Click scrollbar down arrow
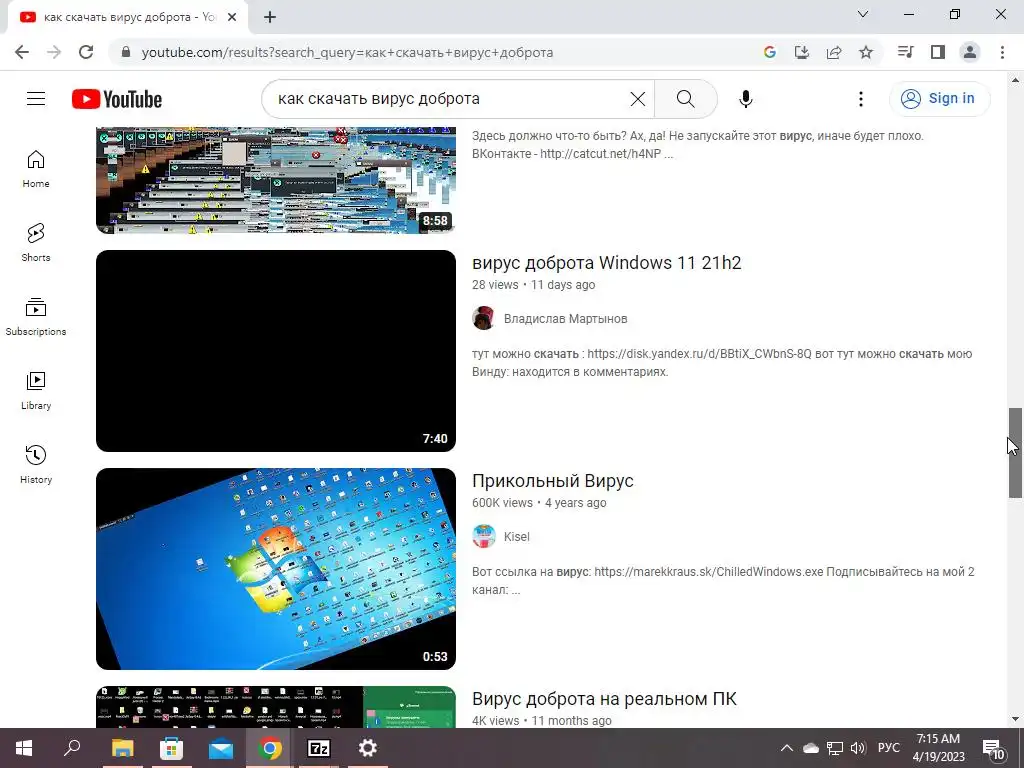The image size is (1024, 768). [1015, 720]
